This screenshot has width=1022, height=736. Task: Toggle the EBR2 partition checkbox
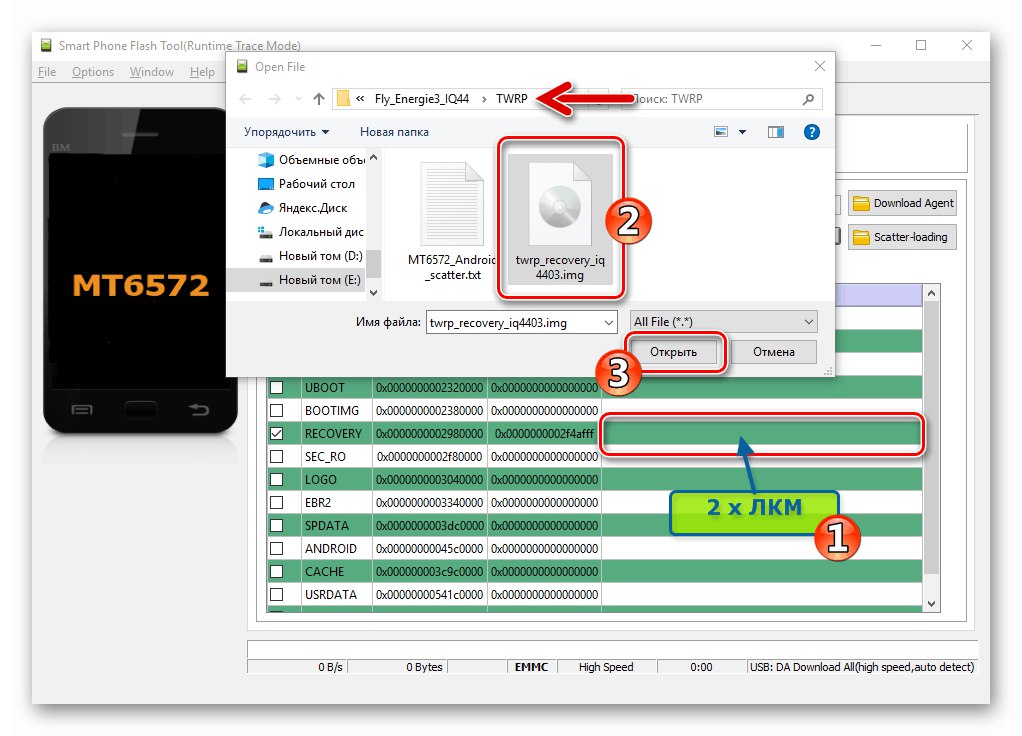click(276, 503)
